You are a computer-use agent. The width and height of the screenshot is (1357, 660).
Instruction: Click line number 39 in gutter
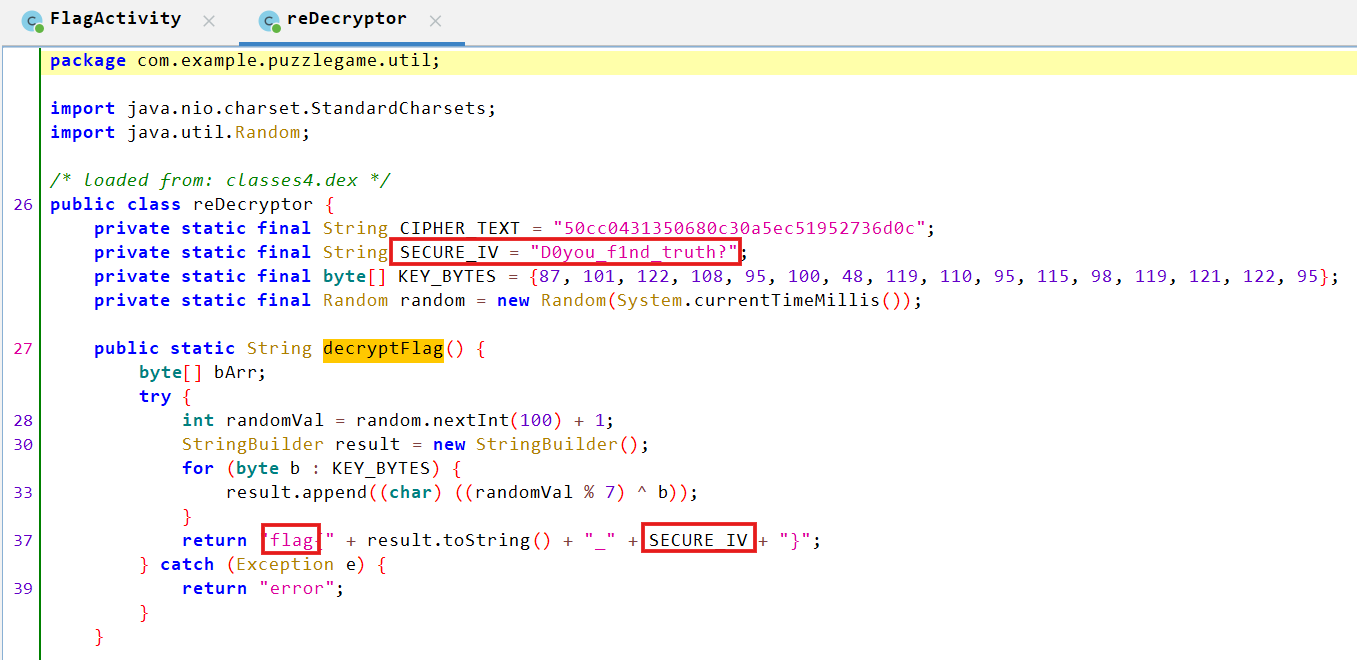[x=22, y=588]
